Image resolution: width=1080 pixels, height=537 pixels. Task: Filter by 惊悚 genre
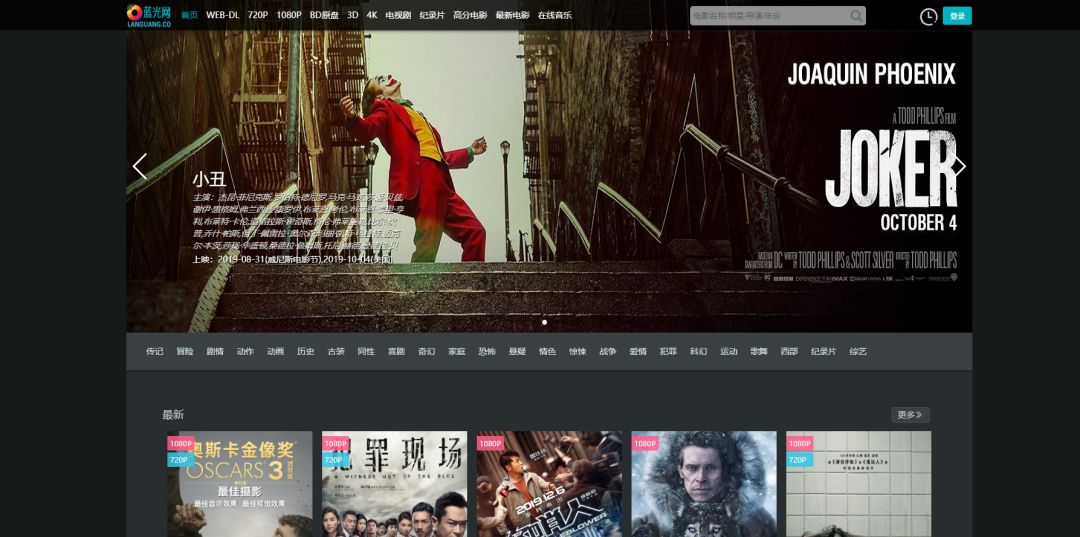[578, 352]
